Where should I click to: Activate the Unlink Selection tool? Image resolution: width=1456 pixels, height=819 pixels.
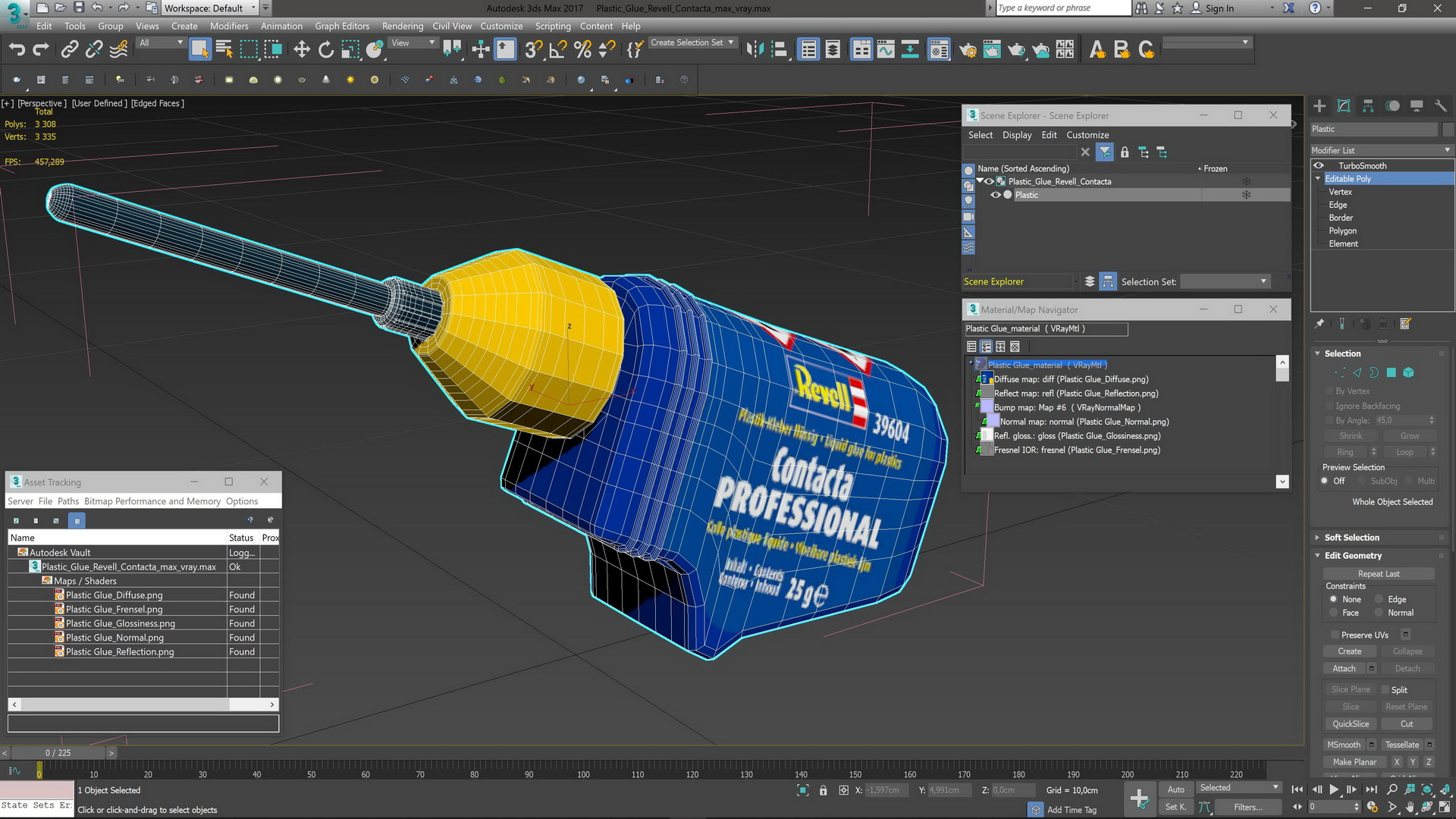coord(93,50)
